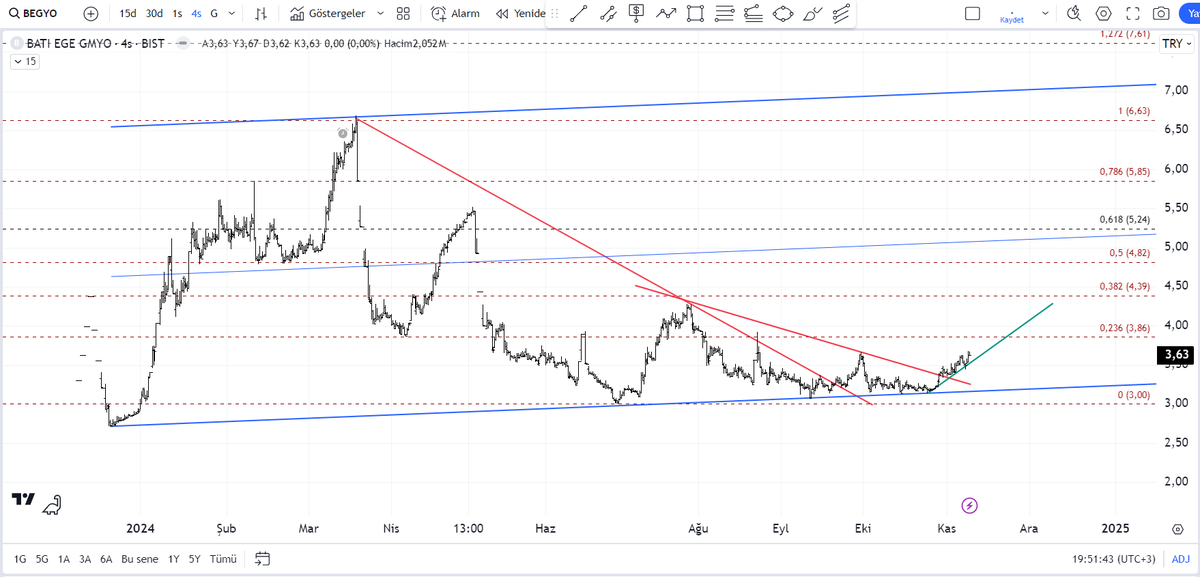Screen dimensions: 1200x577
Task: Set range to 1G
Action: point(20,559)
